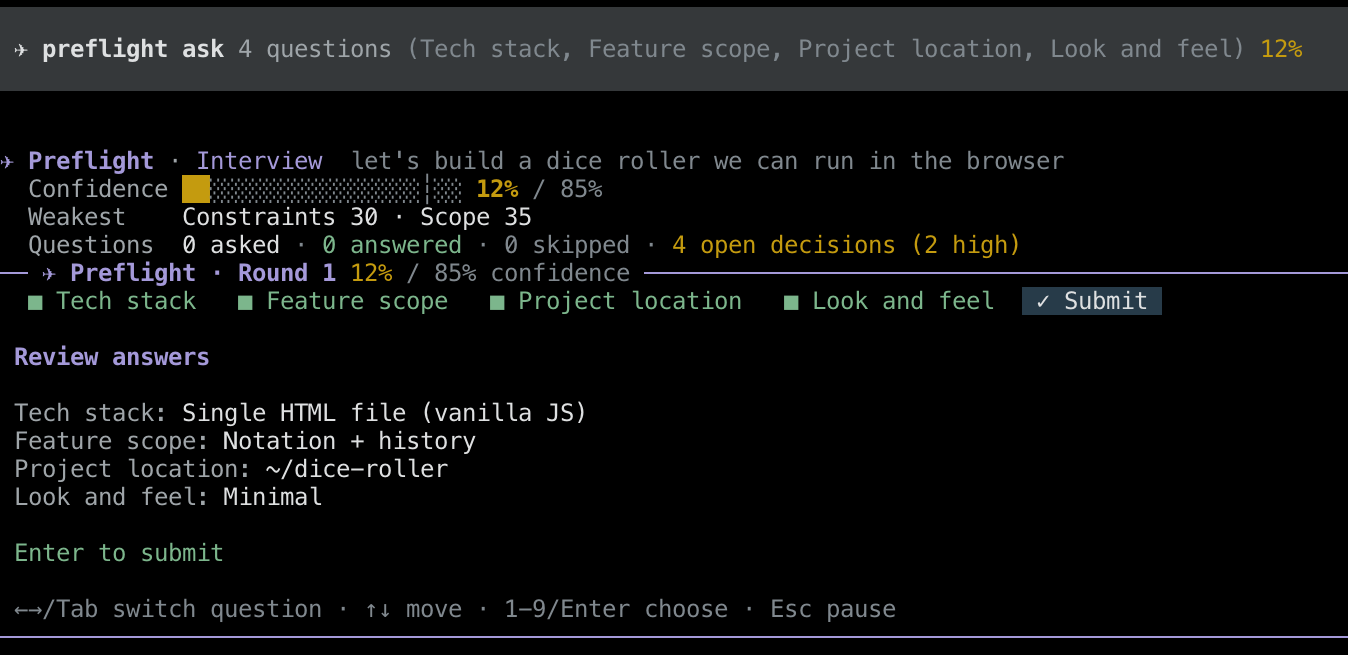The image size is (1348, 655).
Task: Click the airplane icon before 'preflight ask'
Action: [21, 50]
